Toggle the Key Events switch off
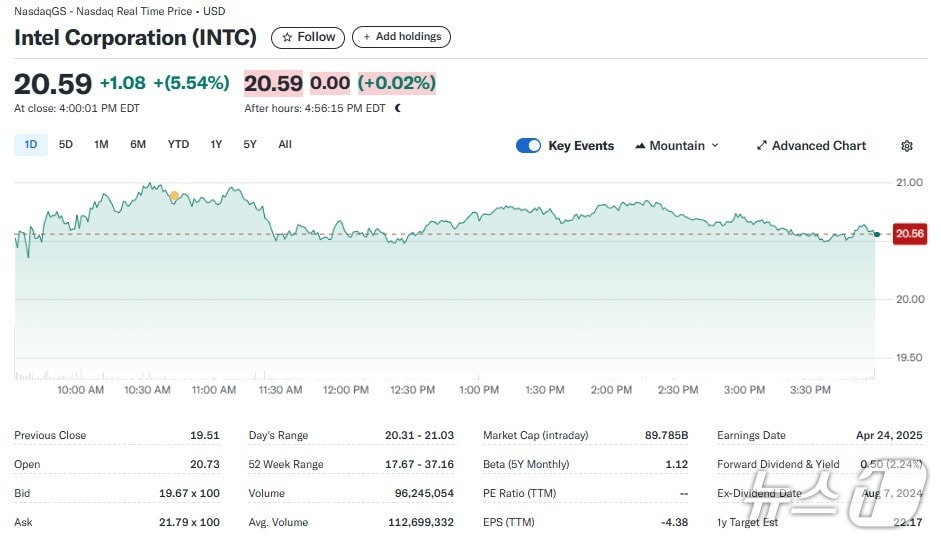This screenshot has height=541, width=941. (x=528, y=146)
